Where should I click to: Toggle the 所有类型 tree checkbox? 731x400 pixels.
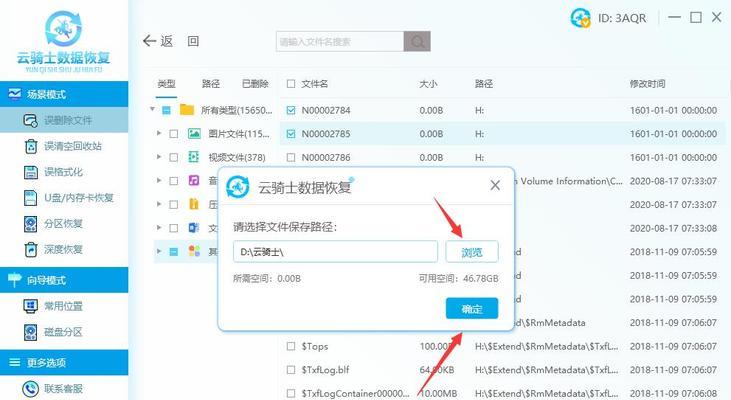pos(166,110)
